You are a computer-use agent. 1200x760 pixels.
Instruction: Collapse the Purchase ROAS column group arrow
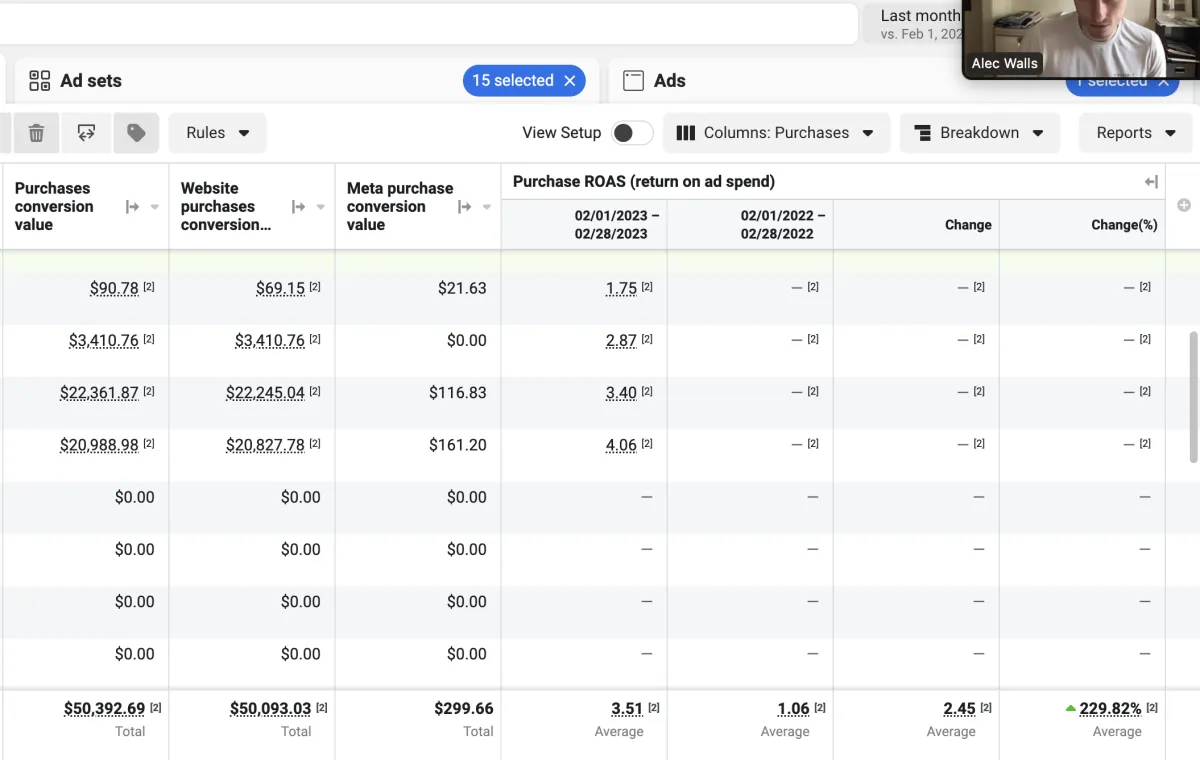click(1151, 182)
